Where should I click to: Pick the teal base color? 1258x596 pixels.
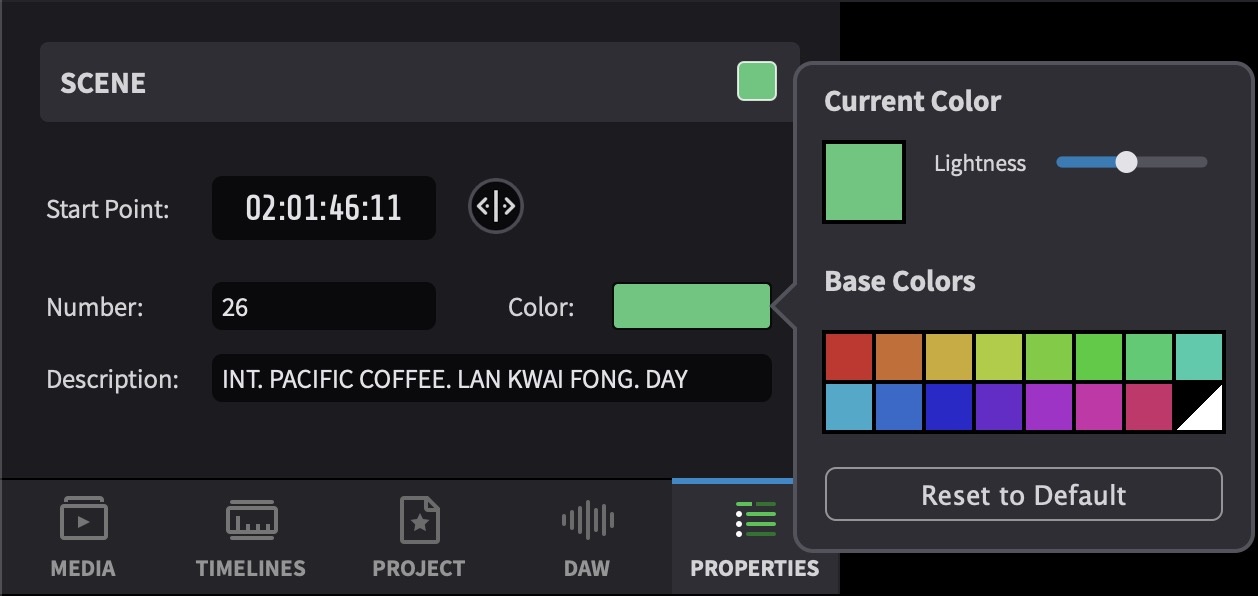[1199, 357]
